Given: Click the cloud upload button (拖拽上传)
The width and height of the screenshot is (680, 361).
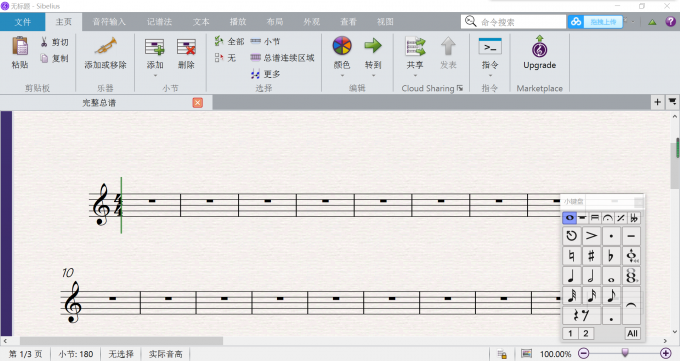Looking at the screenshot, I should tap(595, 22).
